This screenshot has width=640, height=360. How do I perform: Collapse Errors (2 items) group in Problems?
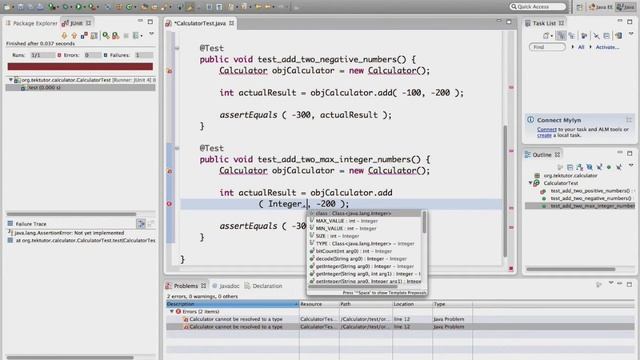click(172, 311)
